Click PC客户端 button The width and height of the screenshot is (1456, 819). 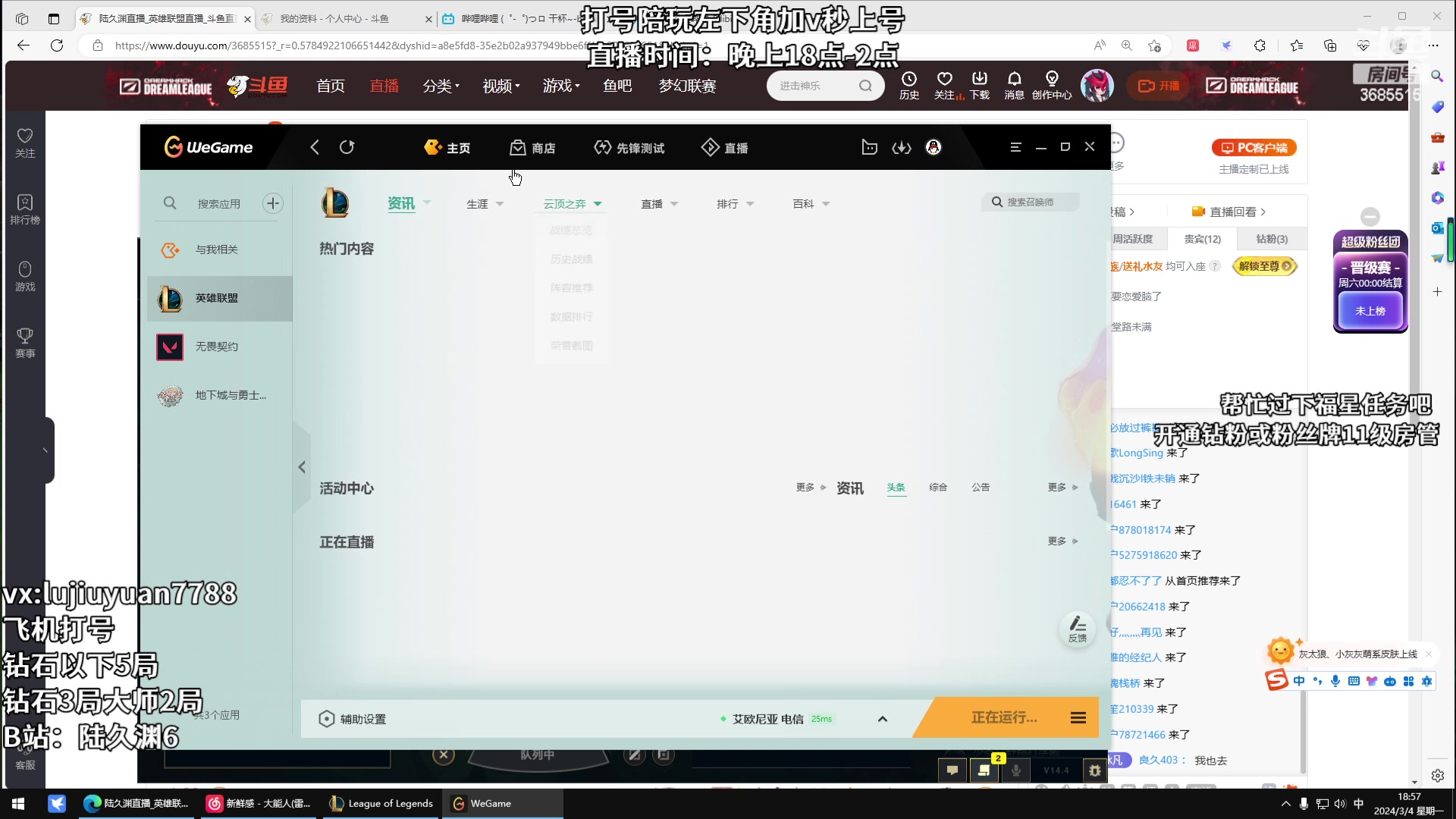[x=1254, y=148]
